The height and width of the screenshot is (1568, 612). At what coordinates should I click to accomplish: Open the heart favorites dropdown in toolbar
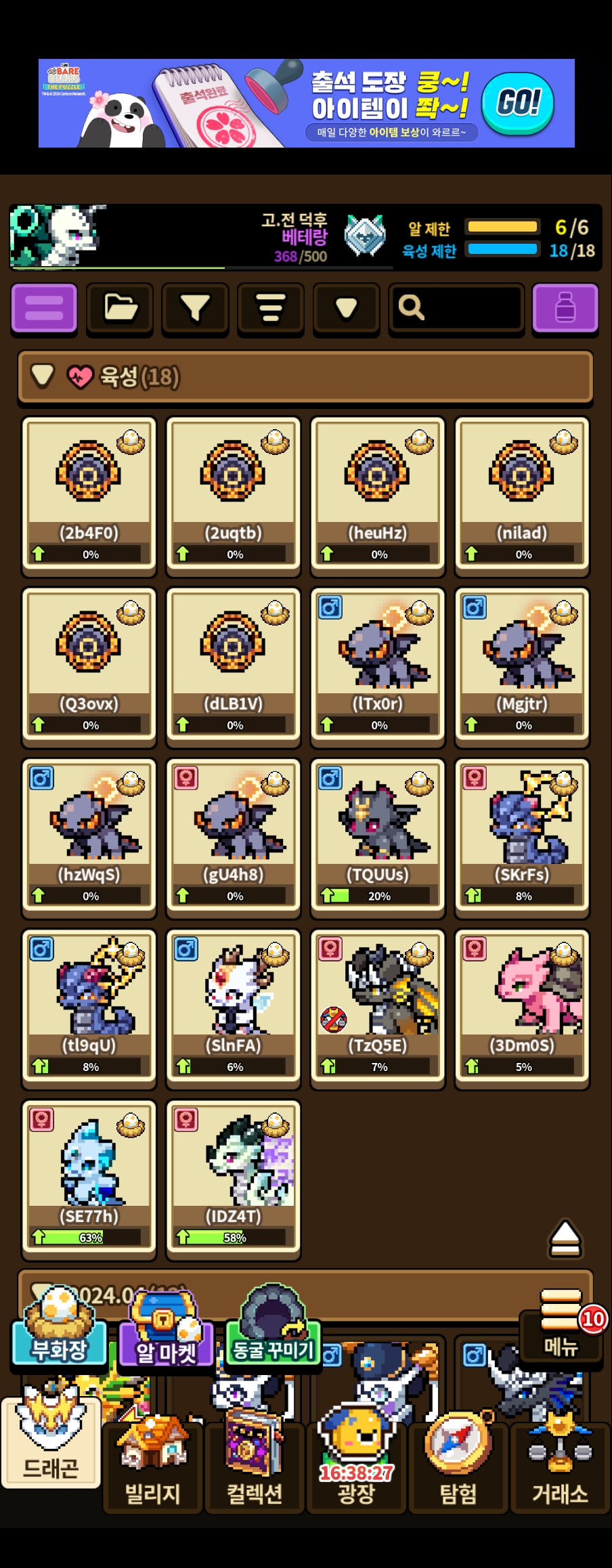346,308
